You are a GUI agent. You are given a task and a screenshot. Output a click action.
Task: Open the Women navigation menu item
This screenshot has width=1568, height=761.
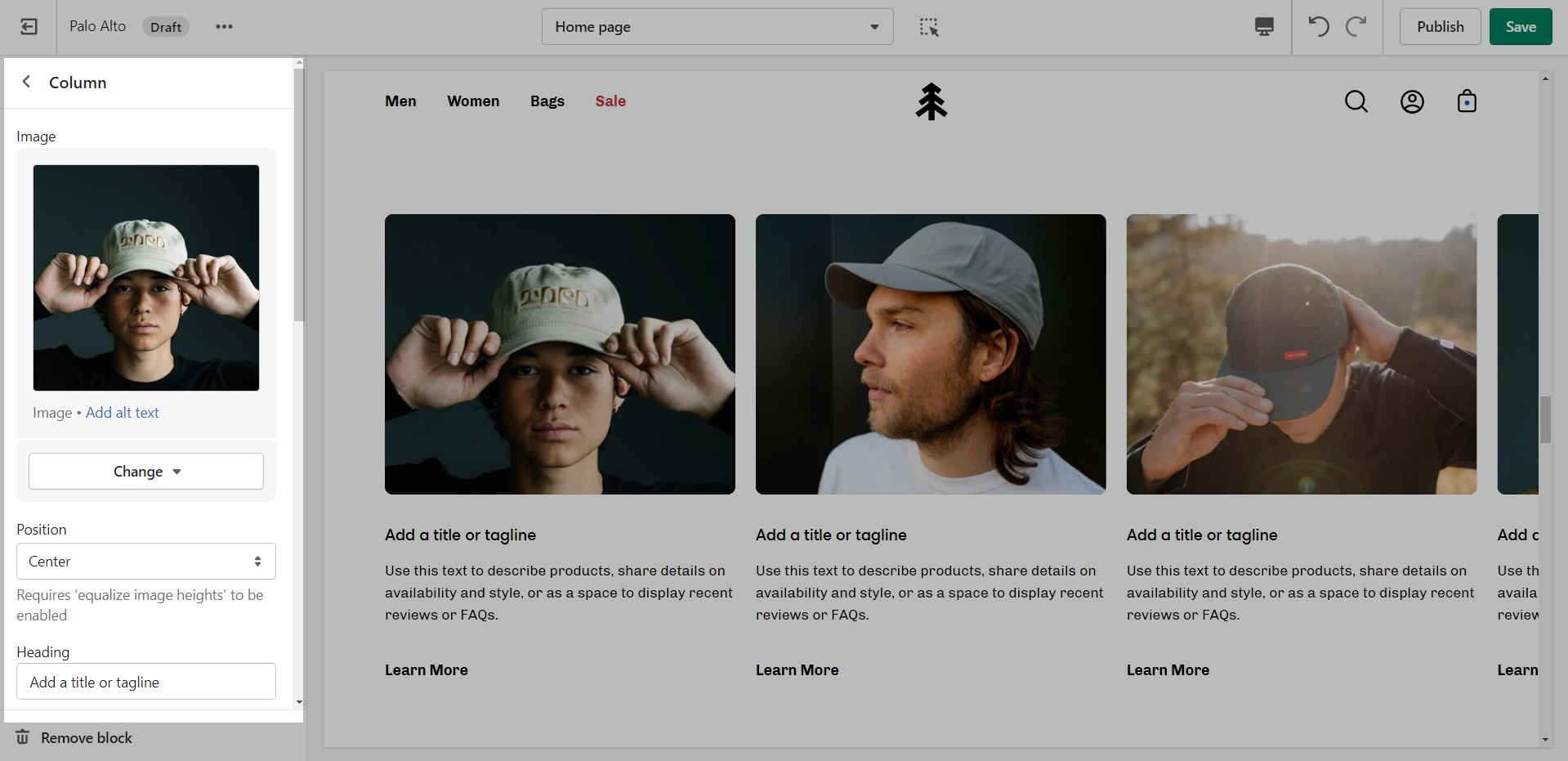tap(473, 101)
